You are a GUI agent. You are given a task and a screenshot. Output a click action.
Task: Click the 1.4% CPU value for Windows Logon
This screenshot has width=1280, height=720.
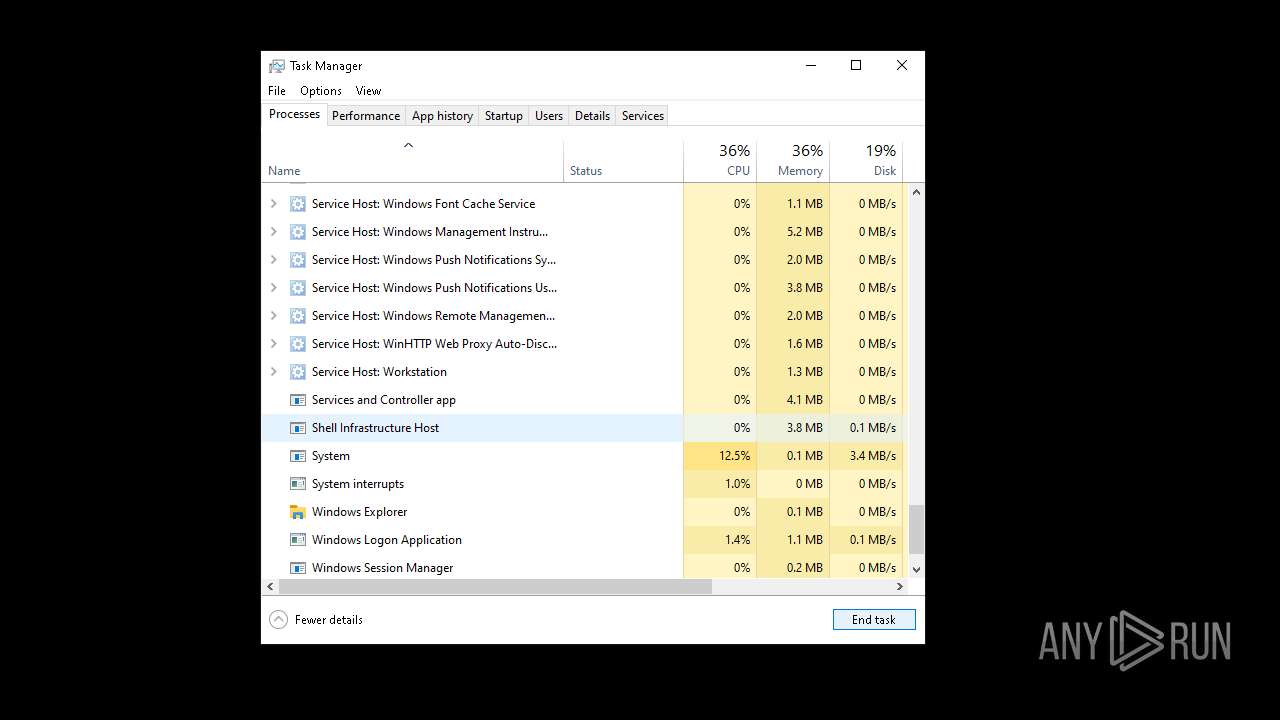click(x=737, y=540)
